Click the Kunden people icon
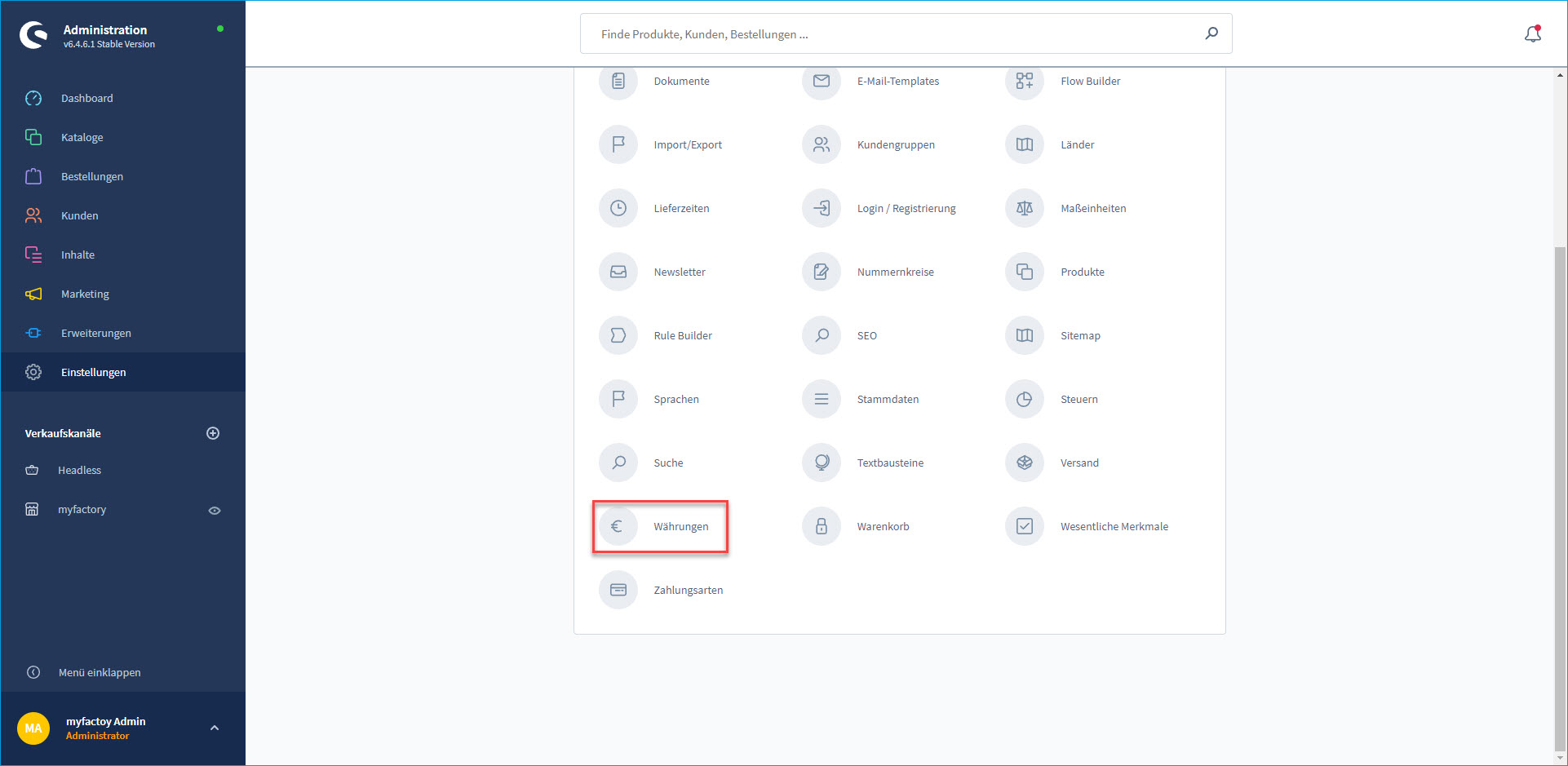This screenshot has width=1568, height=766. [x=33, y=215]
